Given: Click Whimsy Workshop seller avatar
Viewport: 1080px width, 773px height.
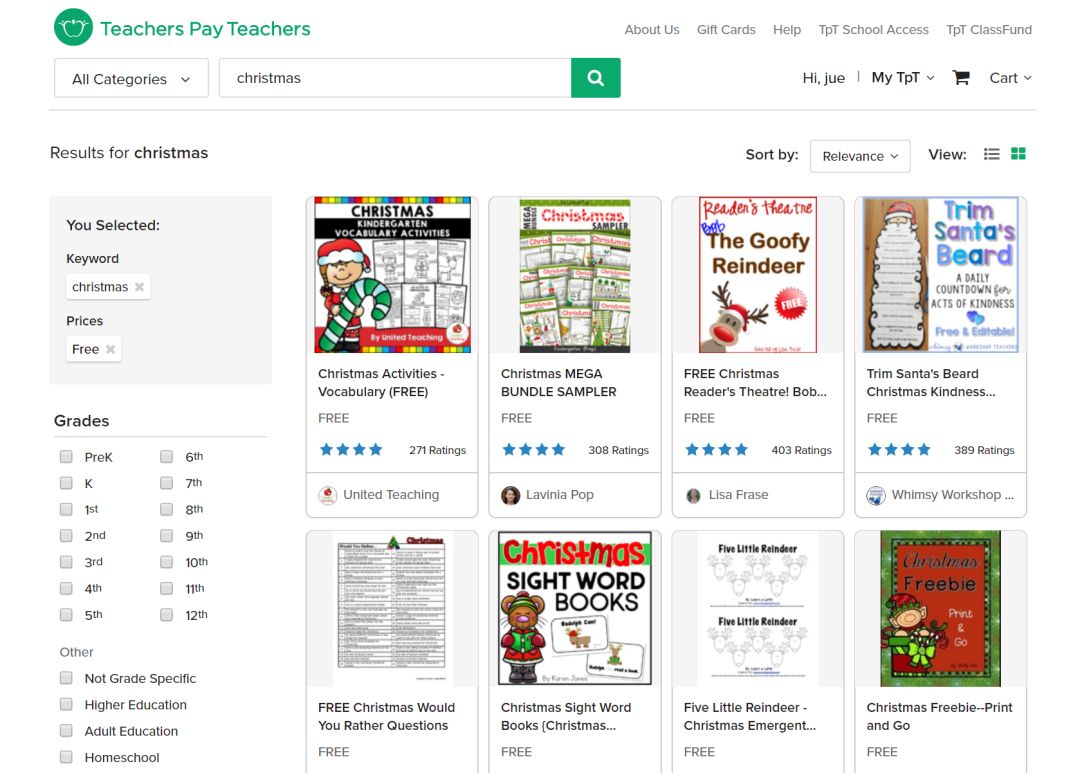Looking at the screenshot, I should [876, 495].
